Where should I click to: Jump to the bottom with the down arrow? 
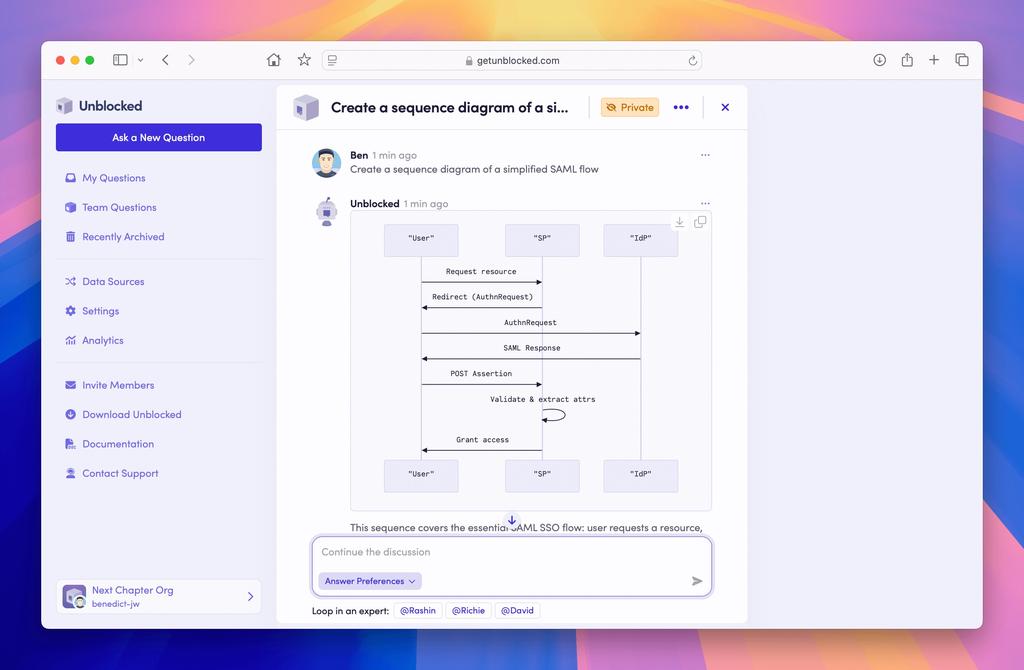tap(512, 520)
